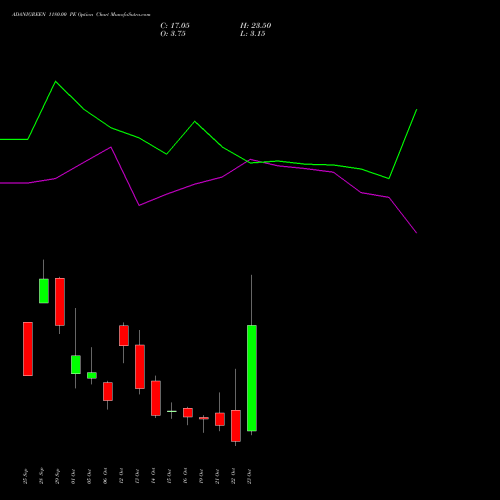Screen dimensions: 500x500
Task: Select the red candlestick above 22 Oct
Action: 236,426
